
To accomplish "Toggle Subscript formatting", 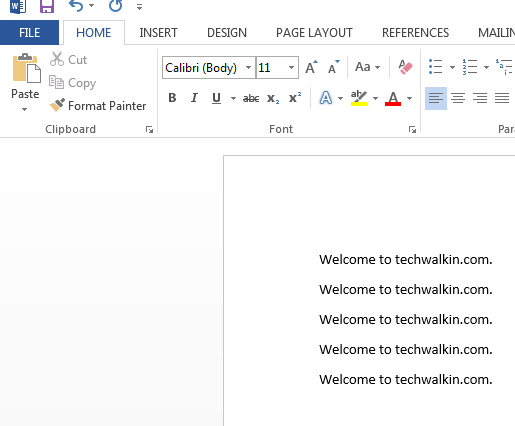I will pos(273,98).
